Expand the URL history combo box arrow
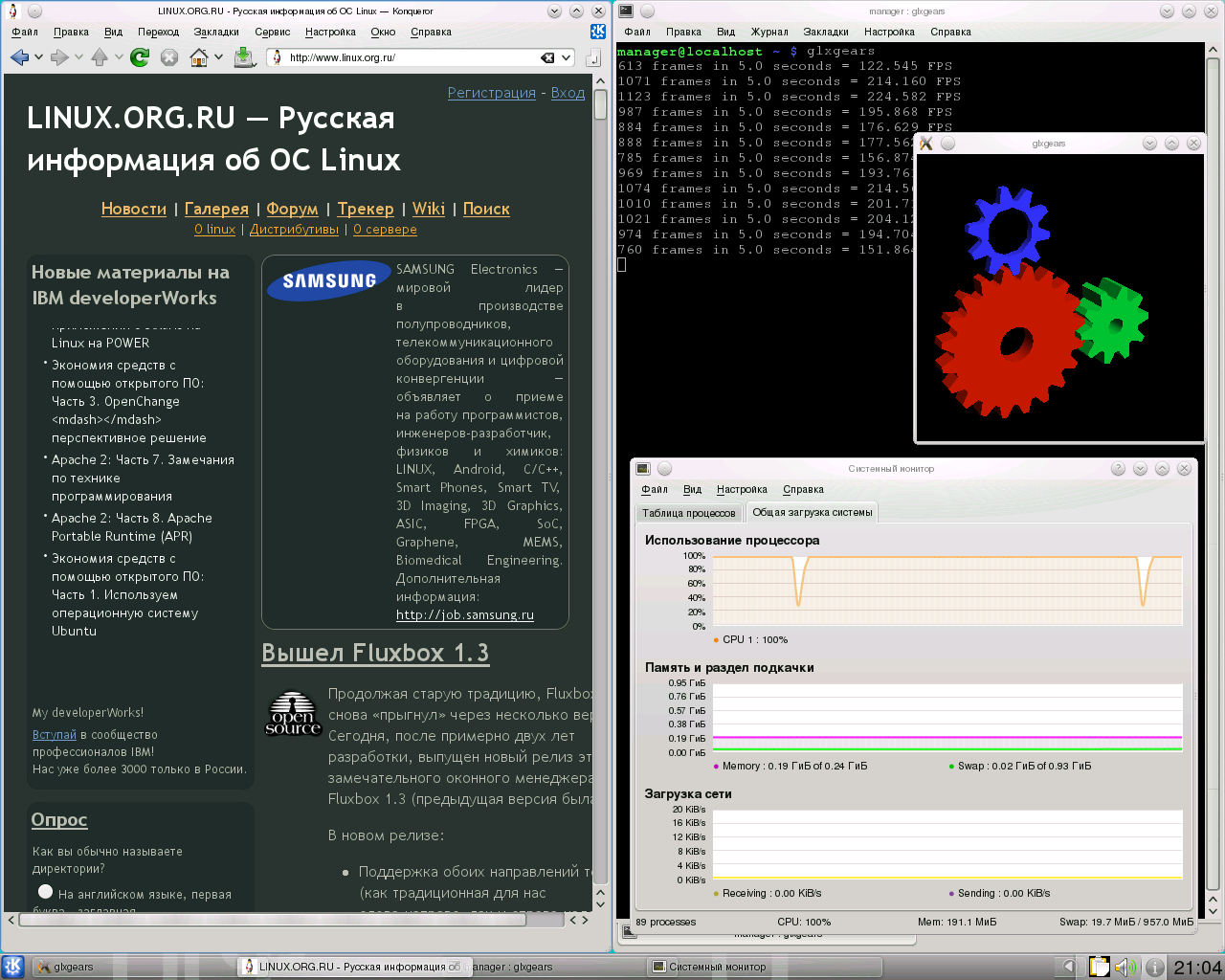 (567, 57)
